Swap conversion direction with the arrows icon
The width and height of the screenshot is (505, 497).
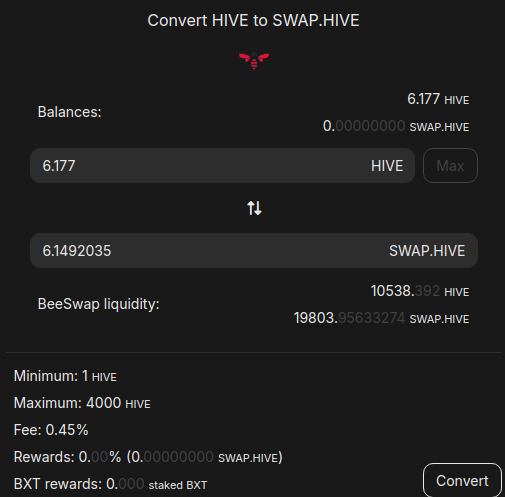point(254,208)
